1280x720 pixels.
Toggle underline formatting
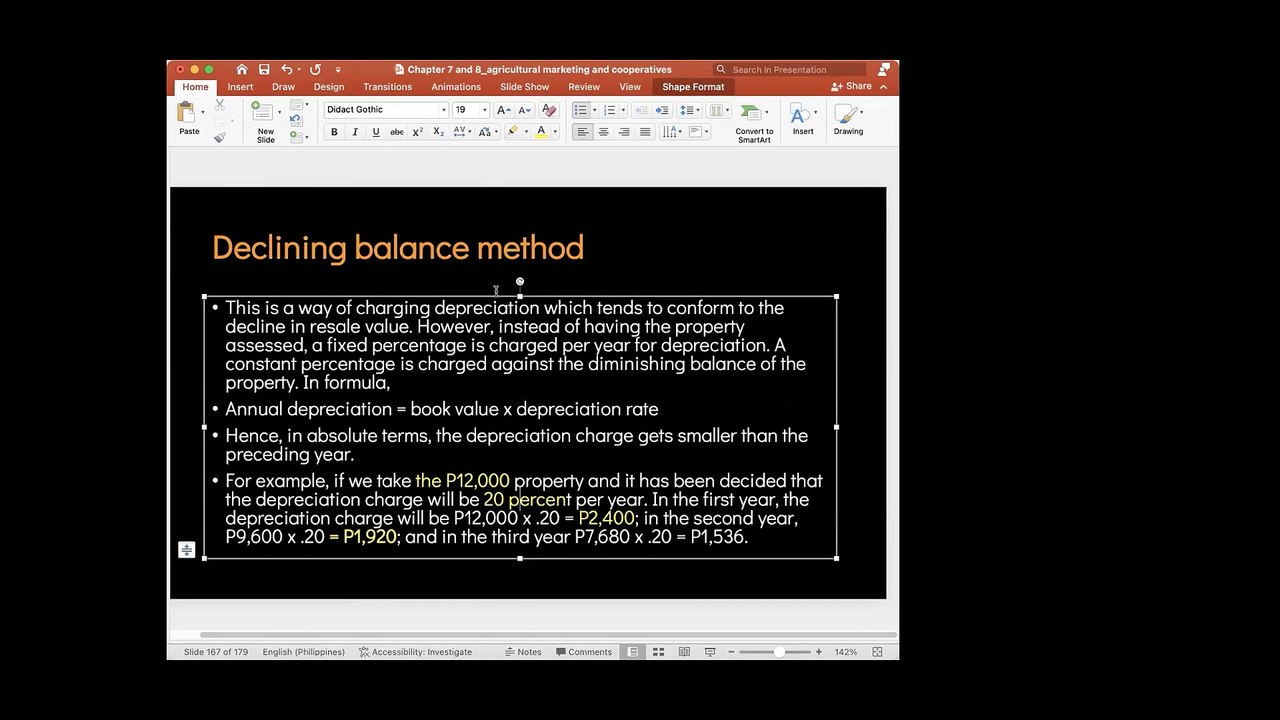coord(376,132)
